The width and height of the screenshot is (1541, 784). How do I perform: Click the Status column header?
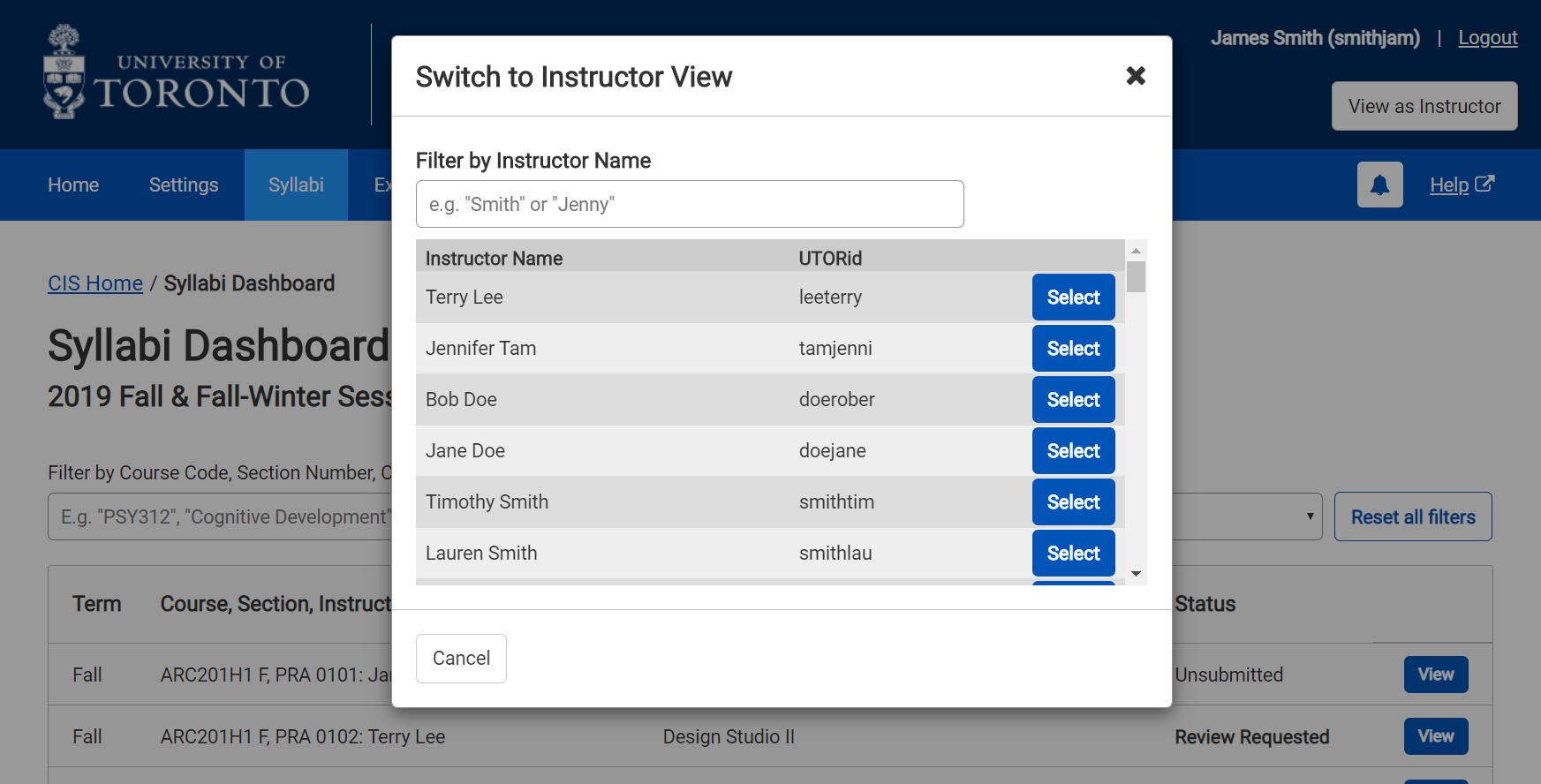point(1205,604)
